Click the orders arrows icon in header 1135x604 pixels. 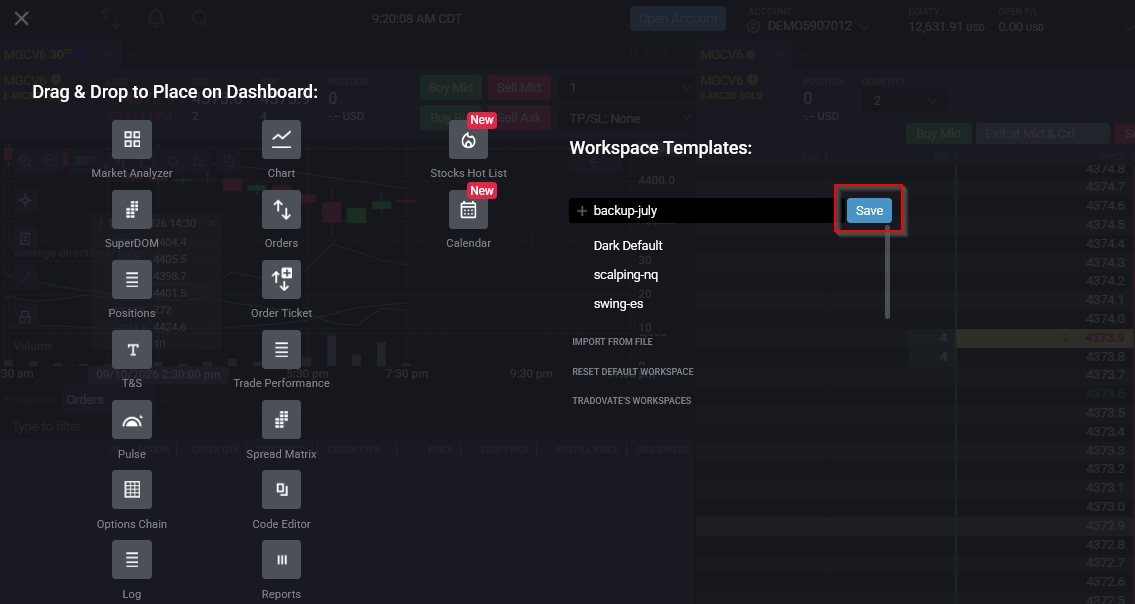tap(111, 18)
